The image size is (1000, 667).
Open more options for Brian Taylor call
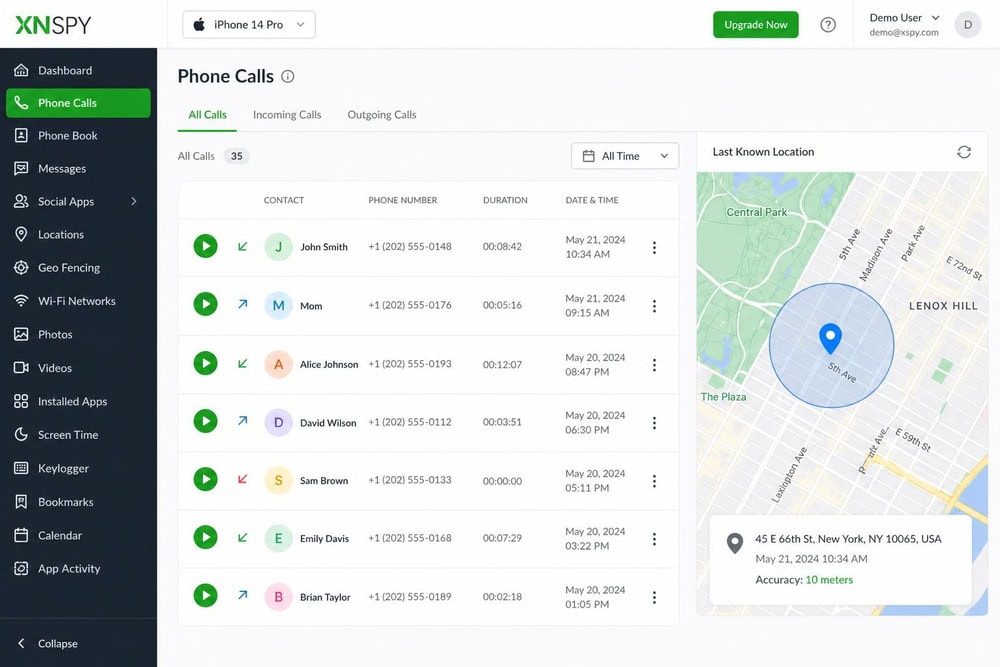pyautogui.click(x=654, y=597)
